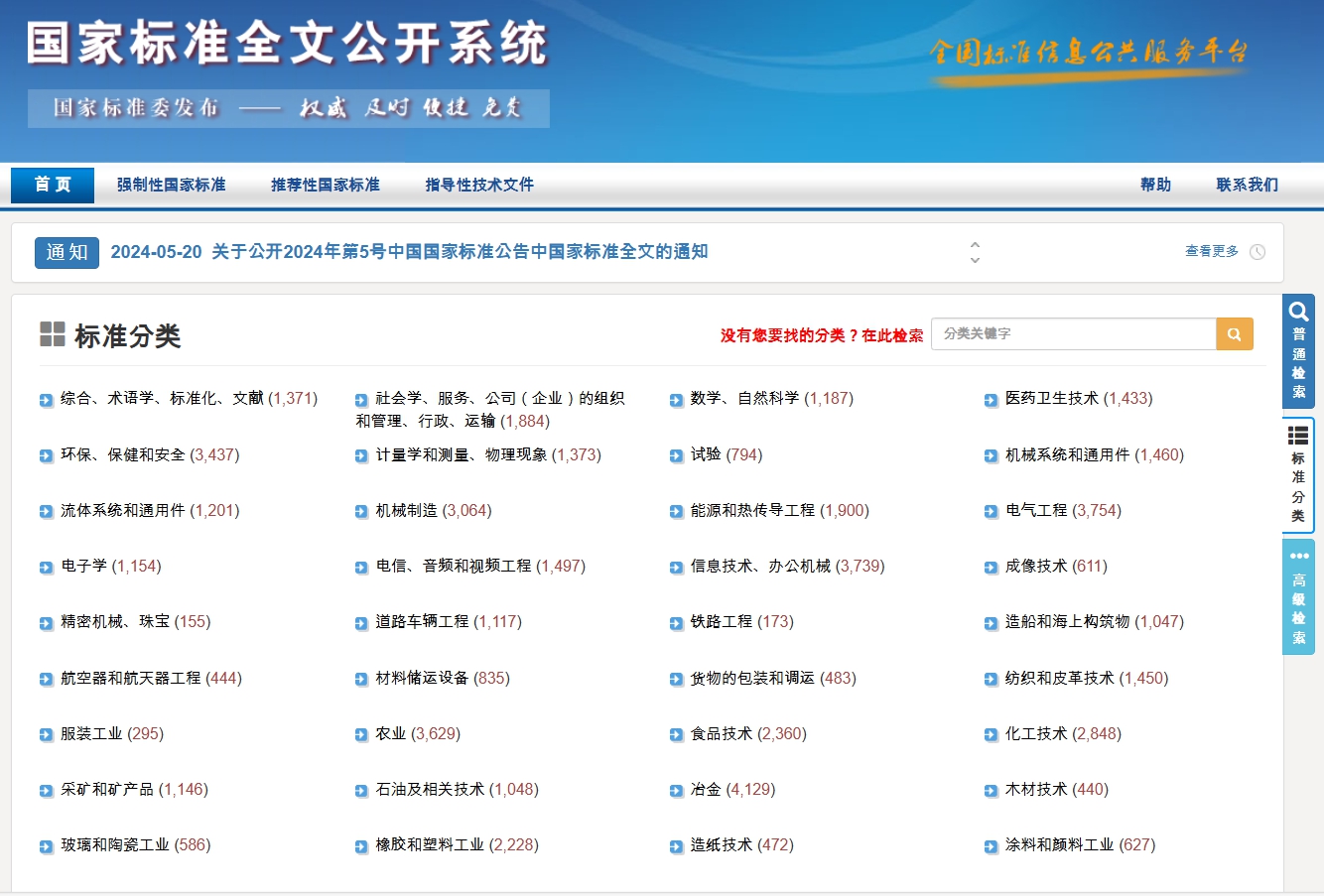Click the clock icon beside 查看更多
This screenshot has width=1324, height=896.
(1258, 252)
